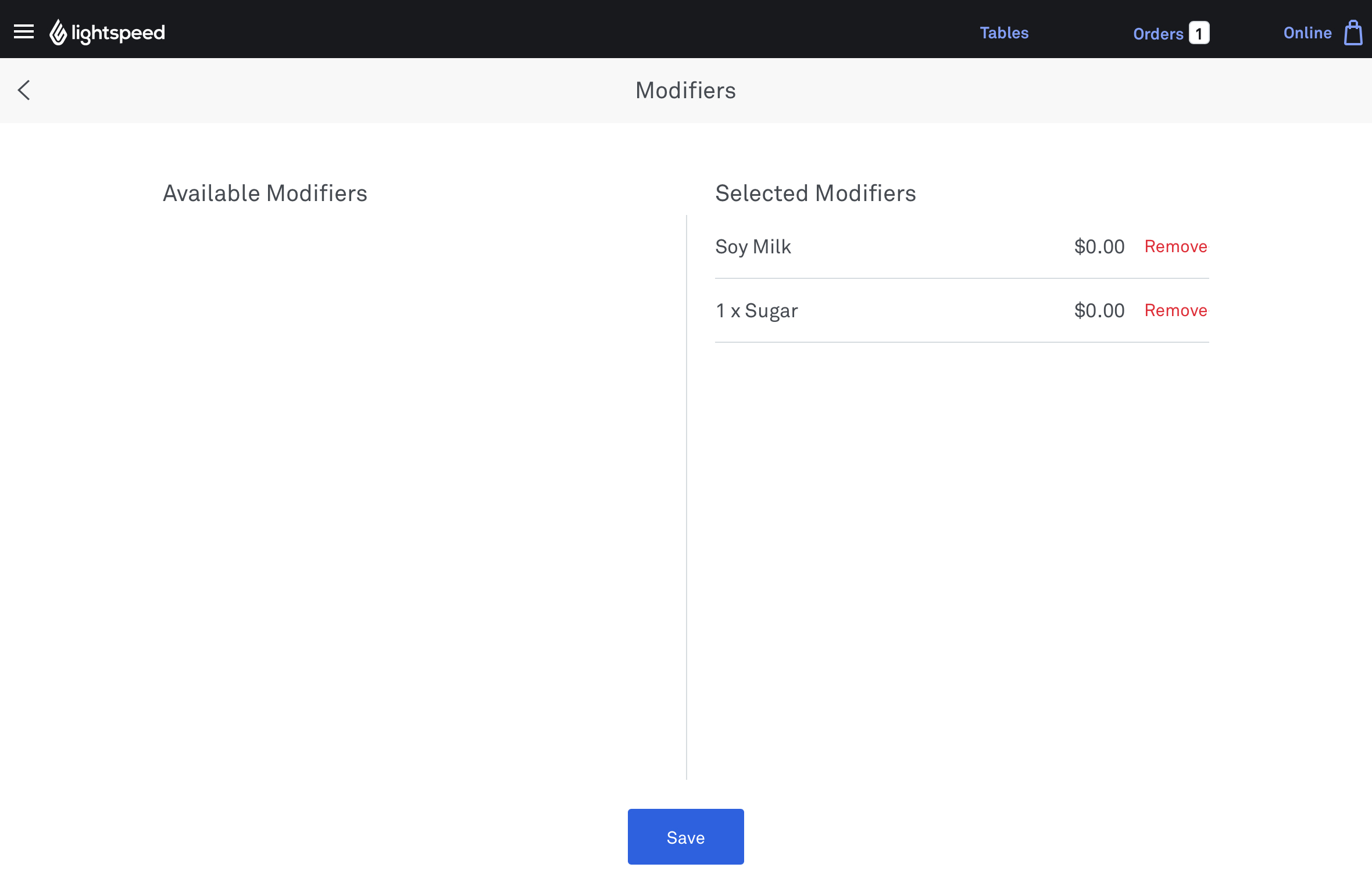This screenshot has height=896, width=1372.
Task: Go back using the left chevron arrow
Action: click(24, 90)
